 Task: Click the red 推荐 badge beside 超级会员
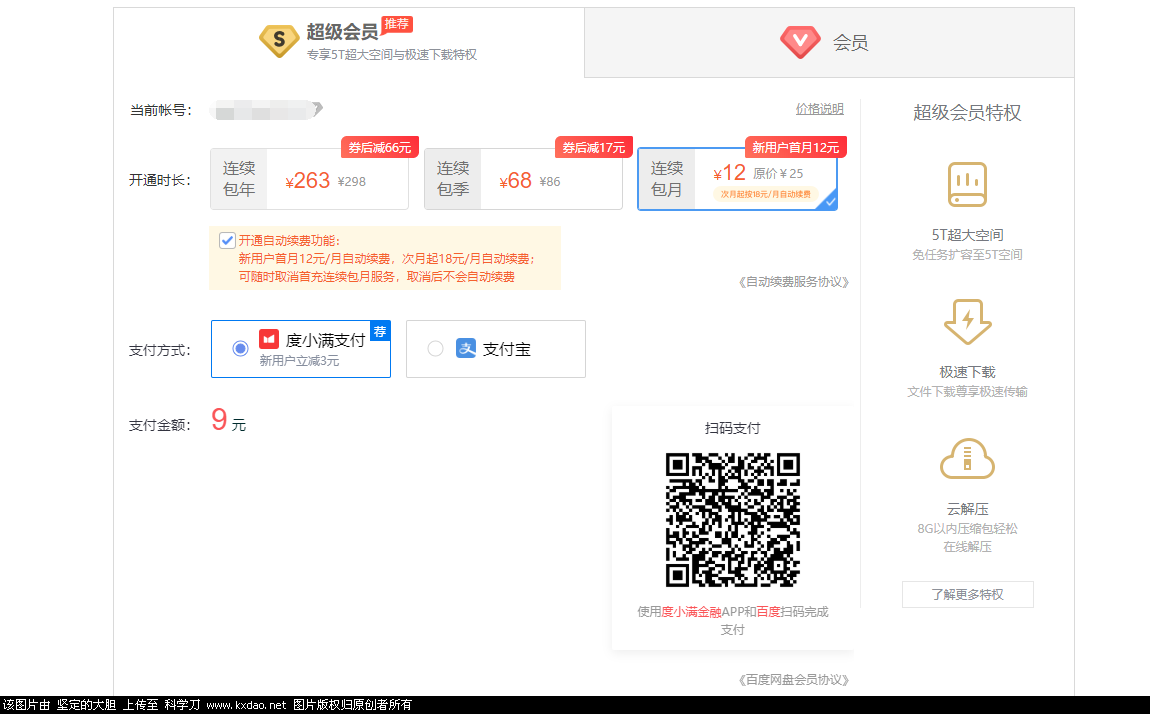[397, 24]
